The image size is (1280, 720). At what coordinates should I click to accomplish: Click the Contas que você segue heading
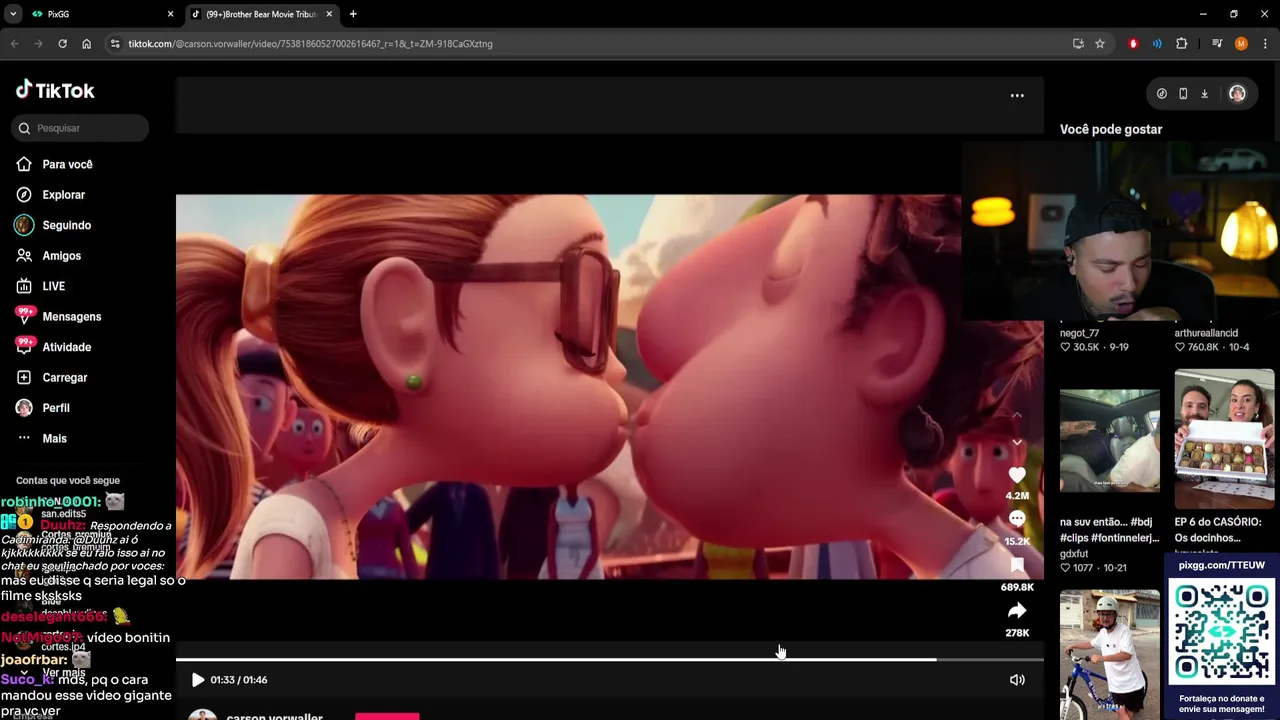tap(68, 481)
